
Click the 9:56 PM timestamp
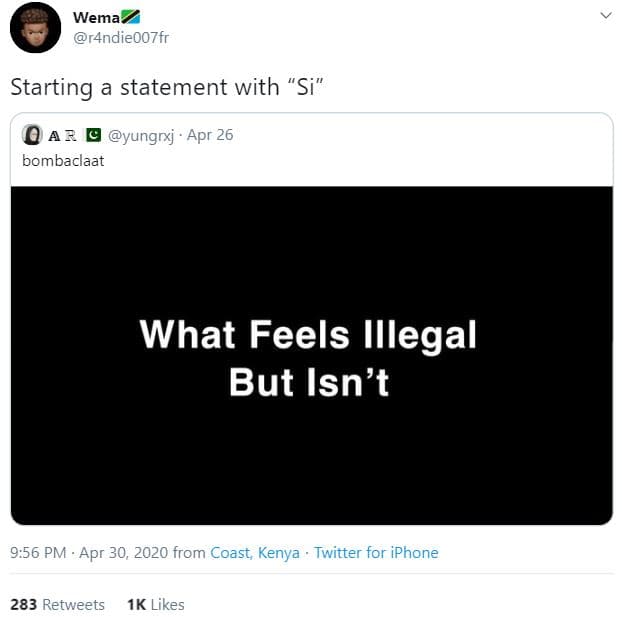[38, 552]
